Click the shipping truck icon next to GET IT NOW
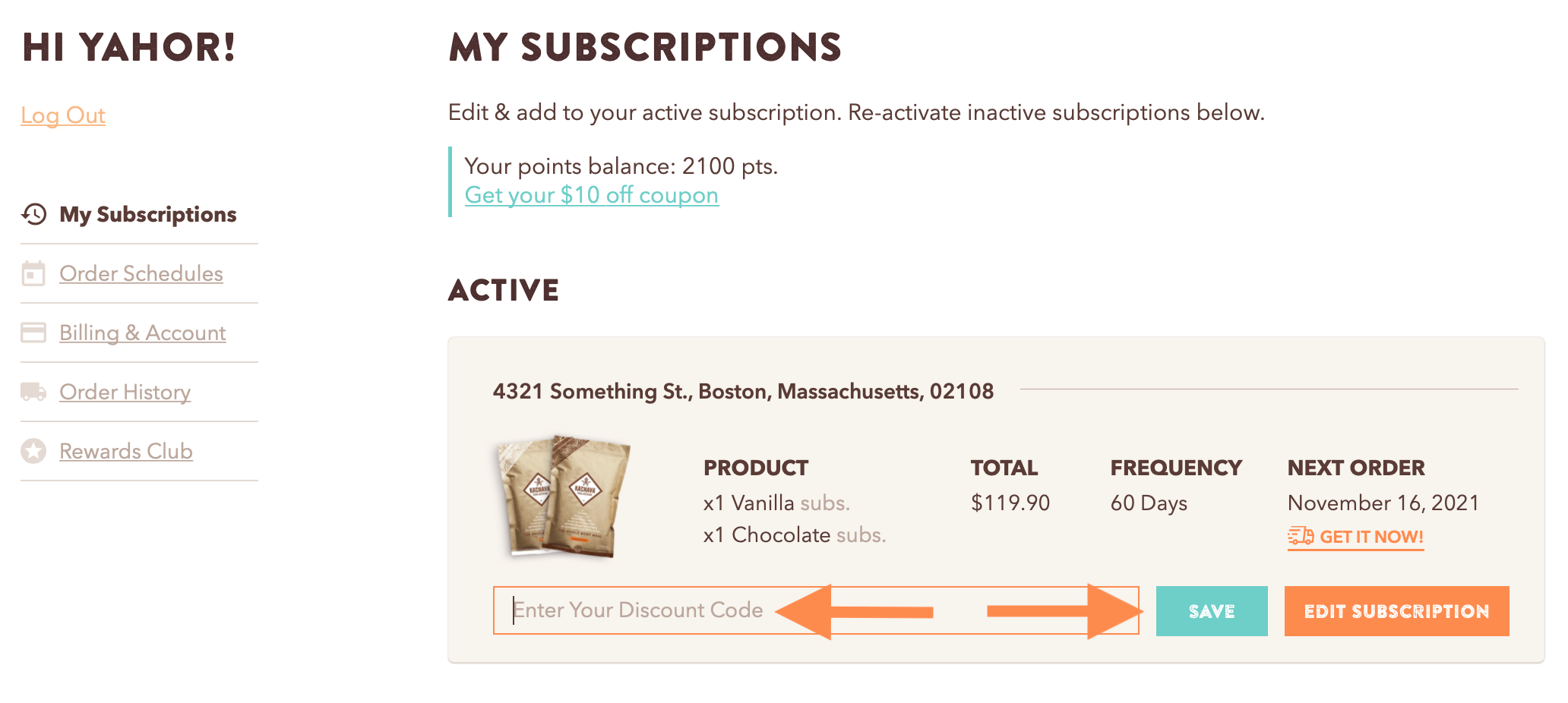The height and width of the screenshot is (703, 1568). coord(1299,536)
